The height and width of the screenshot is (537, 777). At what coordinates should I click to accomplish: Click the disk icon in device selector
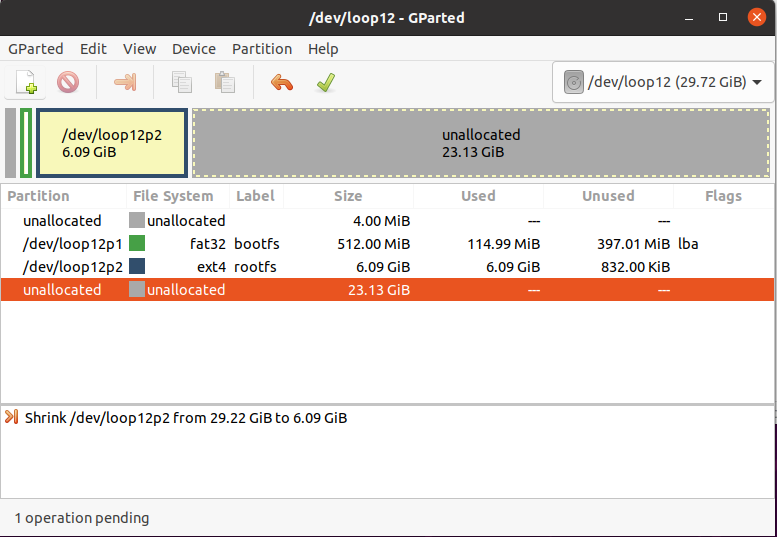(x=573, y=82)
